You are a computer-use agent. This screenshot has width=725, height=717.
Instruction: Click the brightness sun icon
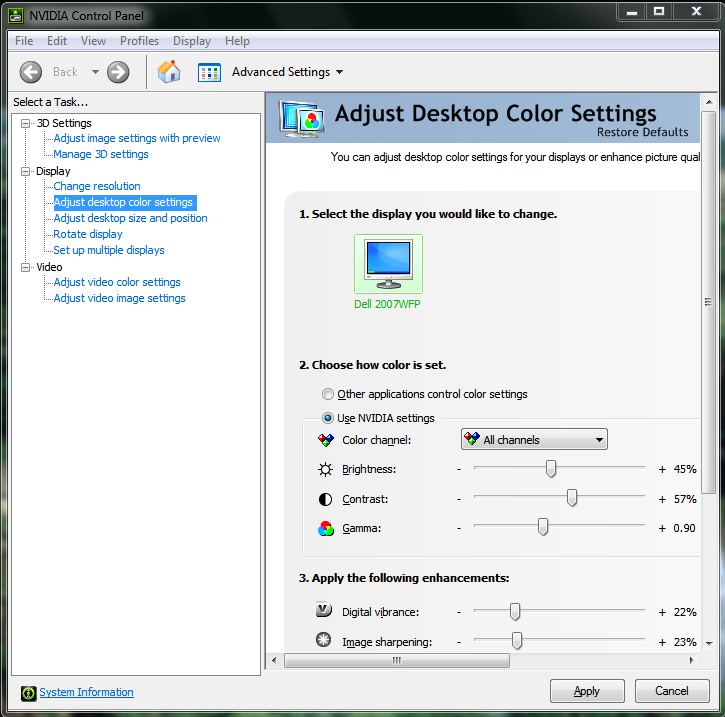[x=326, y=470]
